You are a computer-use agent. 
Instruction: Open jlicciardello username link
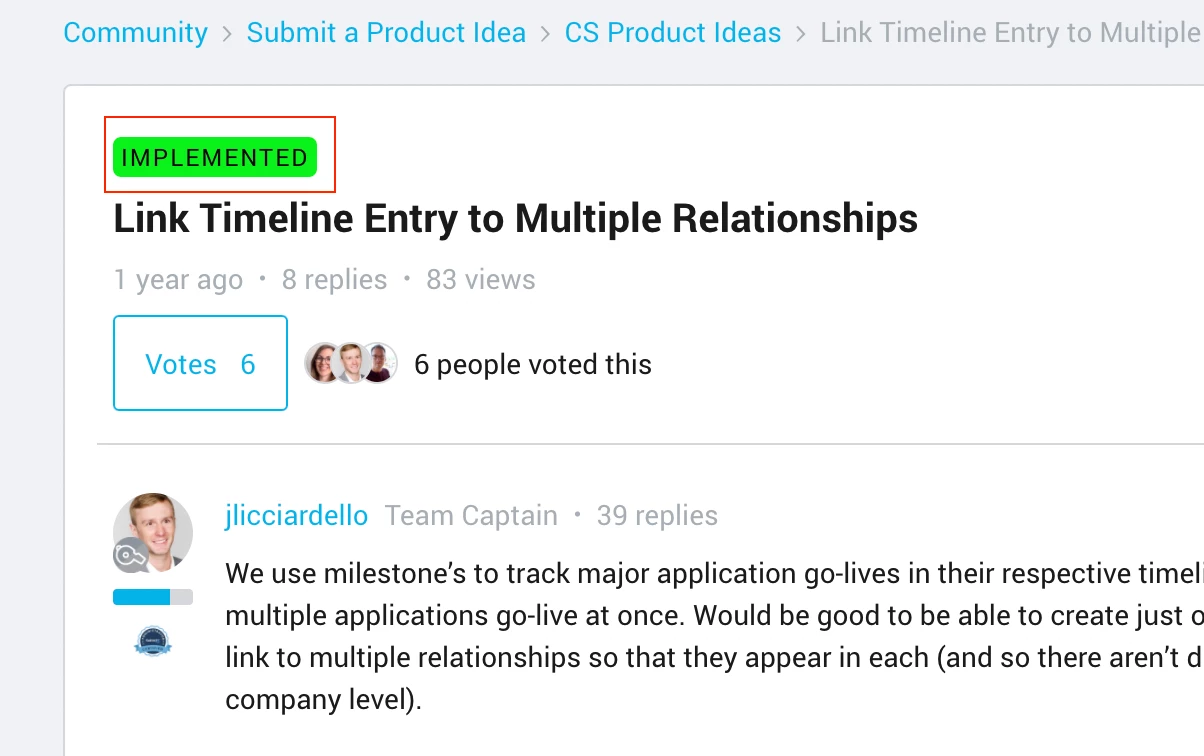pyautogui.click(x=297, y=516)
